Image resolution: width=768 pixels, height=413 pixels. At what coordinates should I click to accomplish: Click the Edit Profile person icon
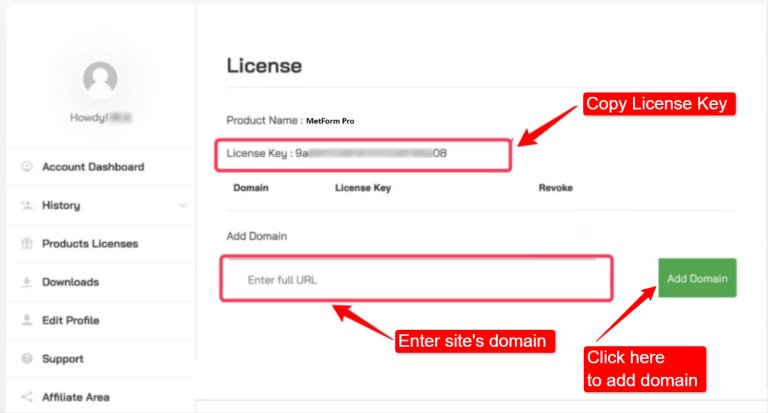coord(26,320)
